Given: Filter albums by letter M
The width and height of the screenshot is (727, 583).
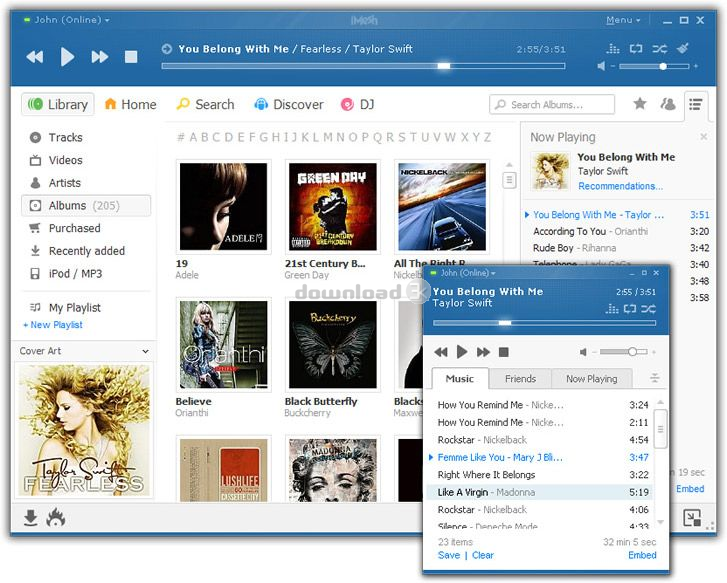Looking at the screenshot, I should 328,137.
